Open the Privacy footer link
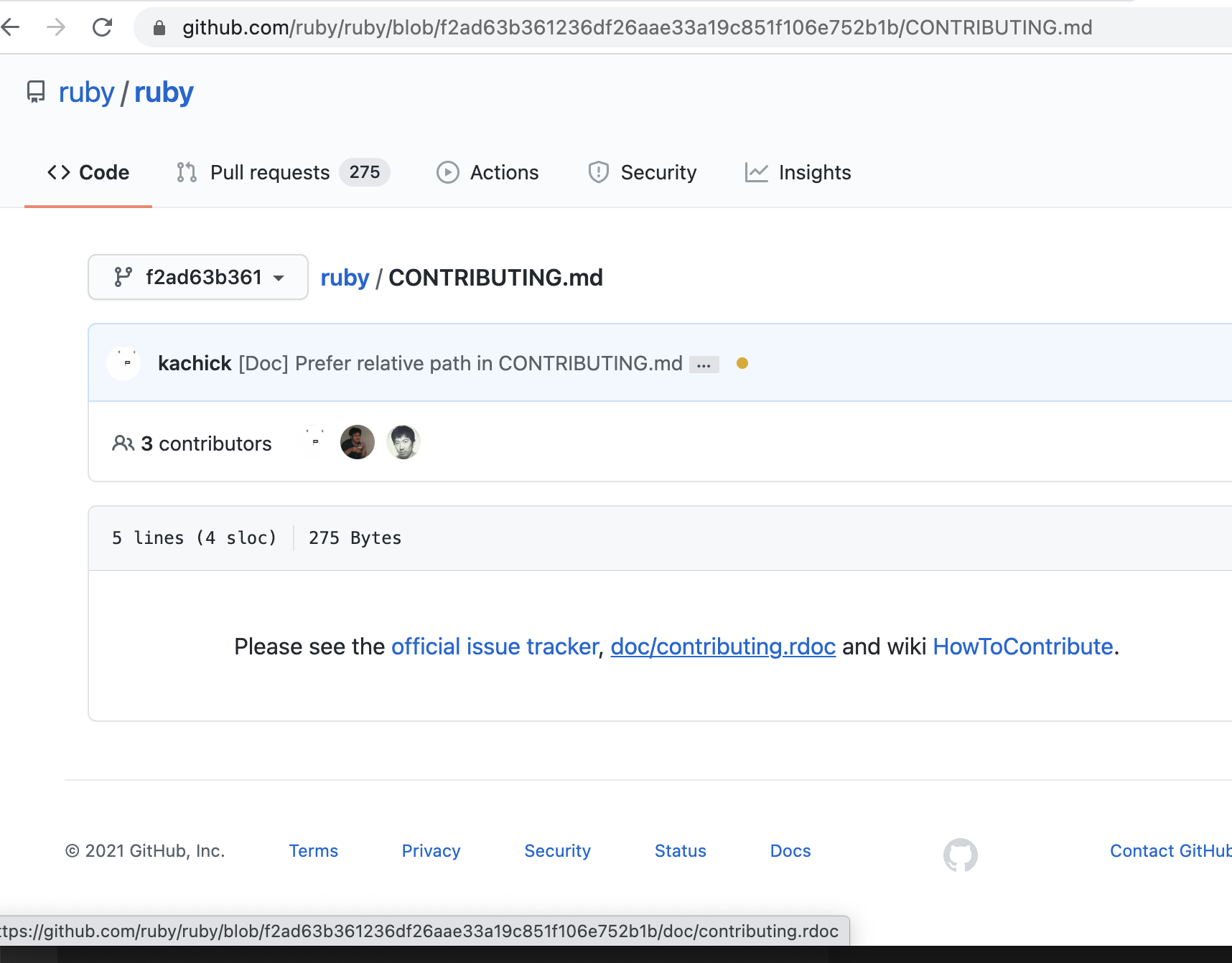Viewport: 1232px width, 963px height. click(x=431, y=851)
